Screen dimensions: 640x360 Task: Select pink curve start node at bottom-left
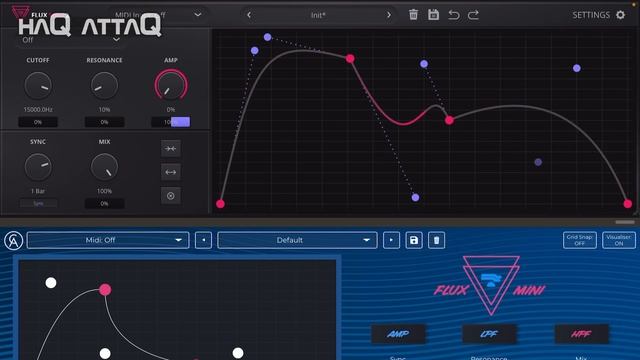click(x=220, y=204)
